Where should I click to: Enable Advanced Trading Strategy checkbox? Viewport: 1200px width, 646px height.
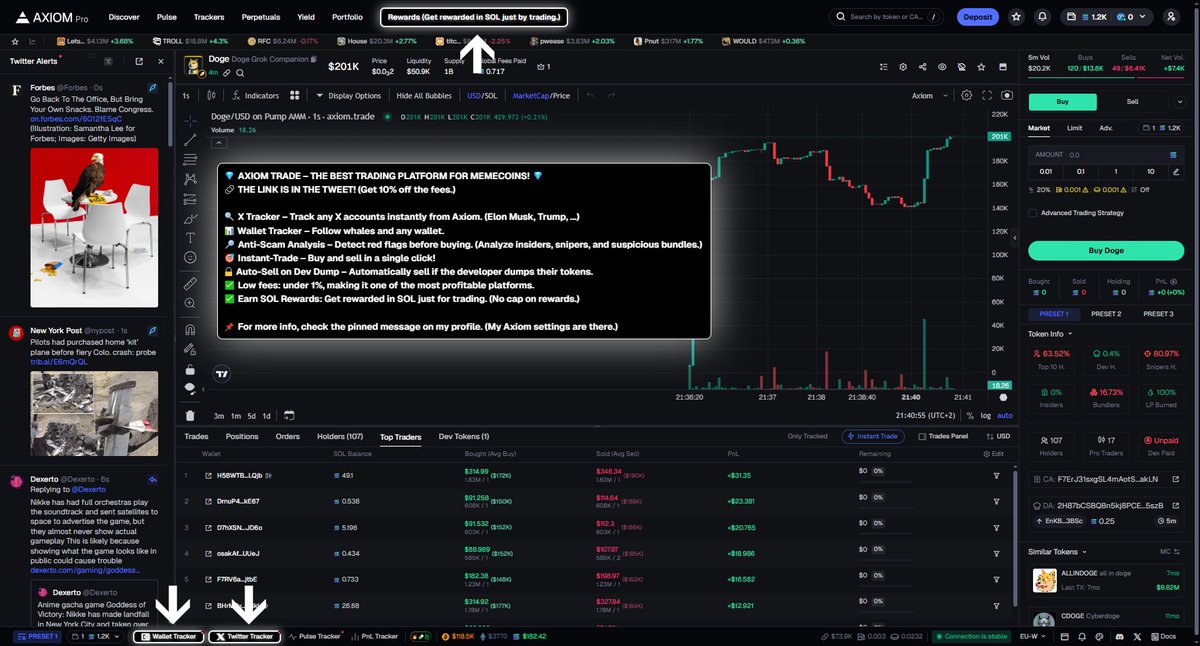(x=1034, y=212)
